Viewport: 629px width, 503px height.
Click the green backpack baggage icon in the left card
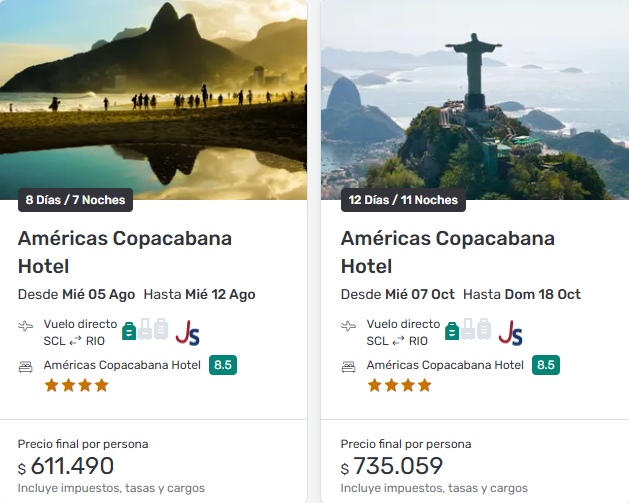tap(129, 330)
